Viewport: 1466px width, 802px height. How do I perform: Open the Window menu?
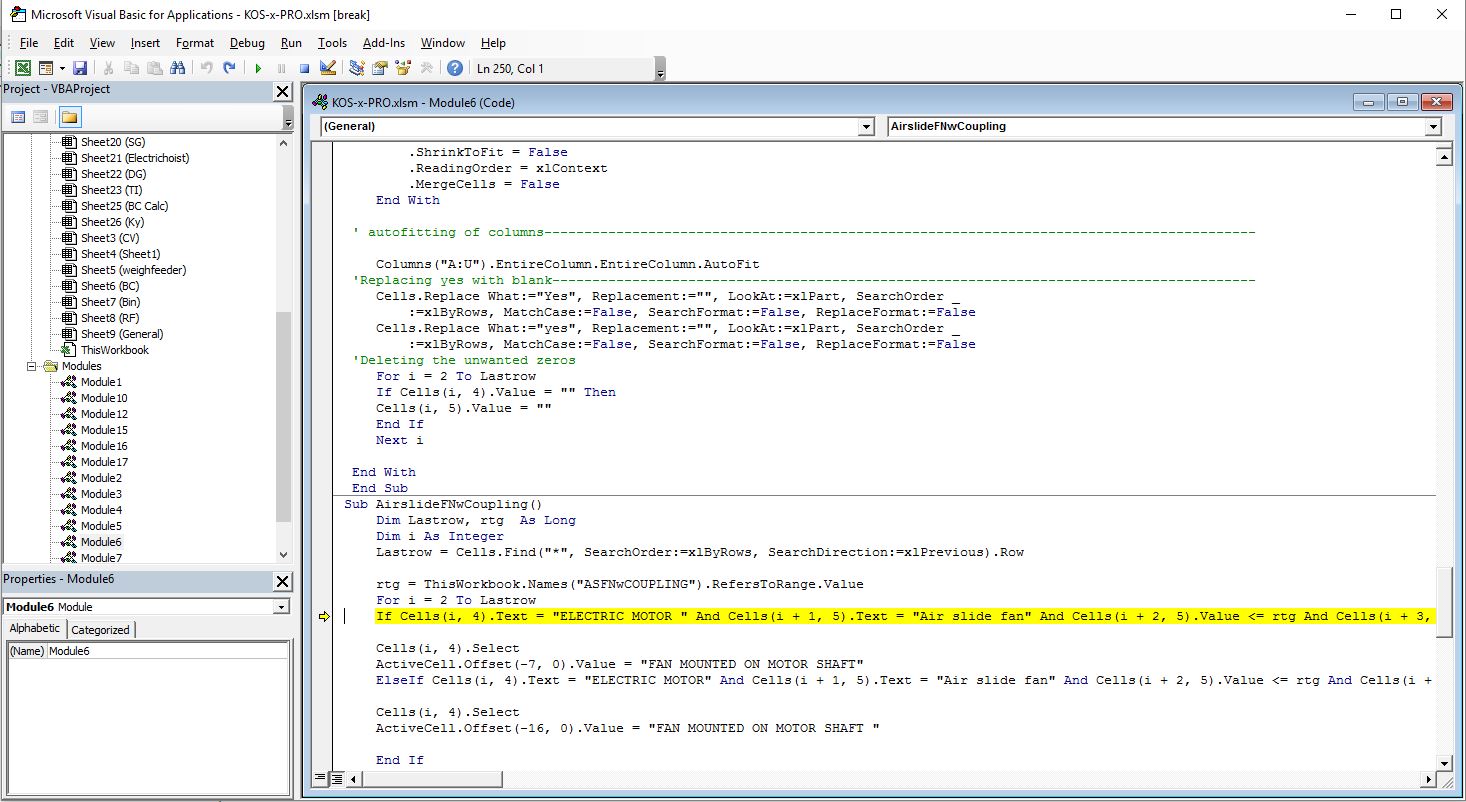click(442, 43)
